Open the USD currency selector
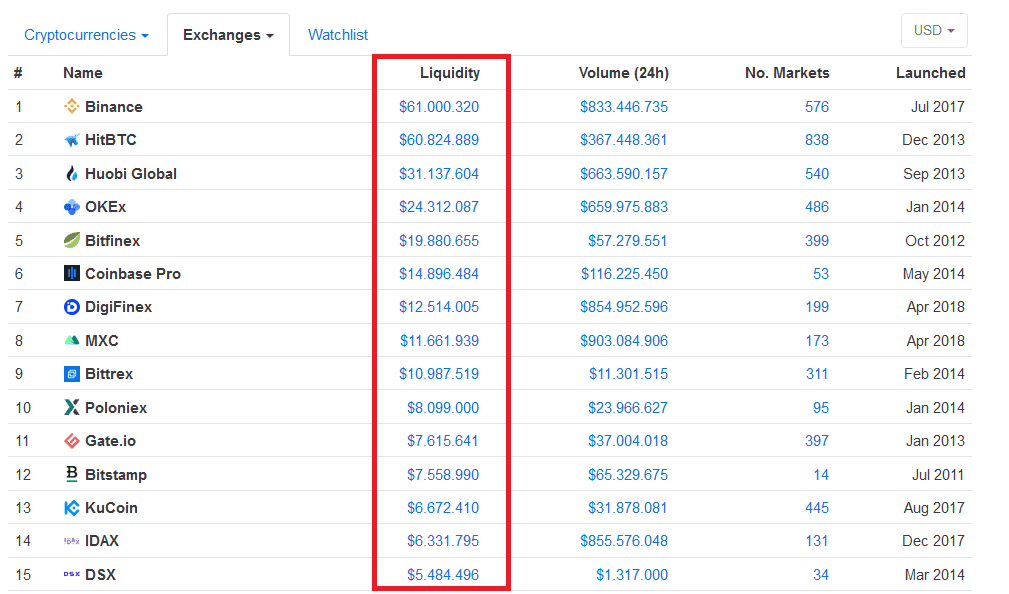 pos(934,31)
